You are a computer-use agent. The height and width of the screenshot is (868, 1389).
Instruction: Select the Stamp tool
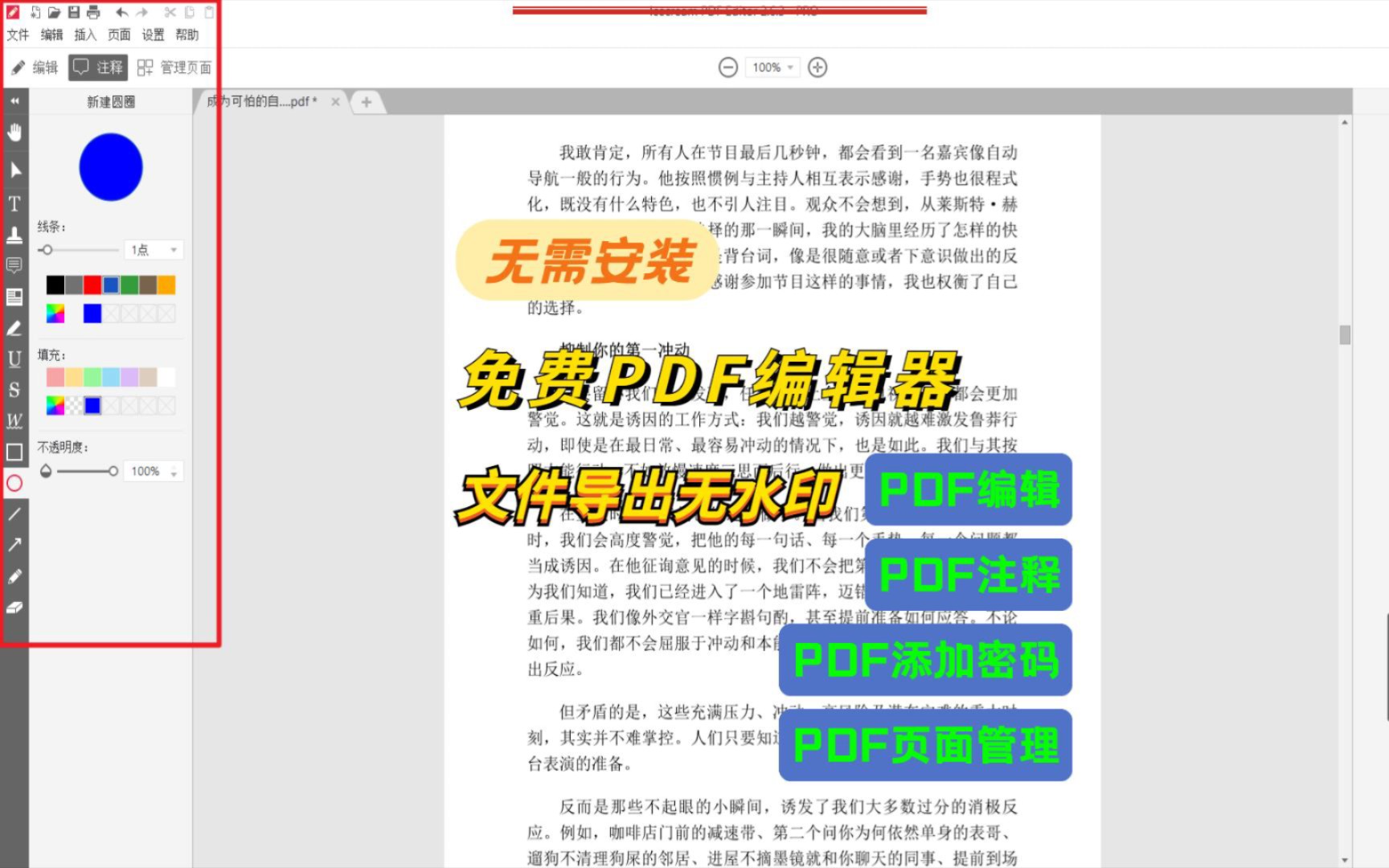[14, 235]
